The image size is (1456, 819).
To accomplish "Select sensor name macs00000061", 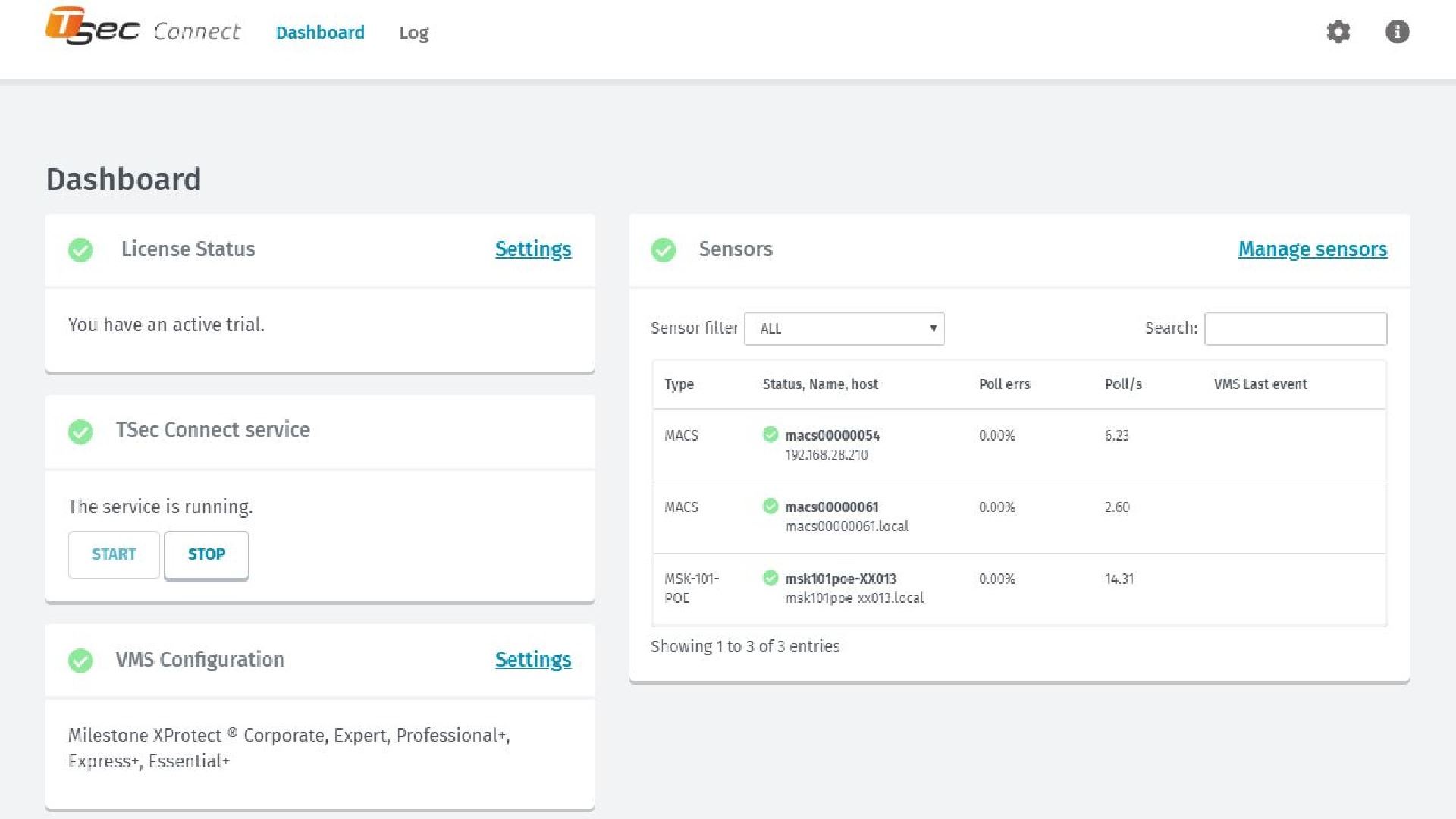I will tap(831, 507).
